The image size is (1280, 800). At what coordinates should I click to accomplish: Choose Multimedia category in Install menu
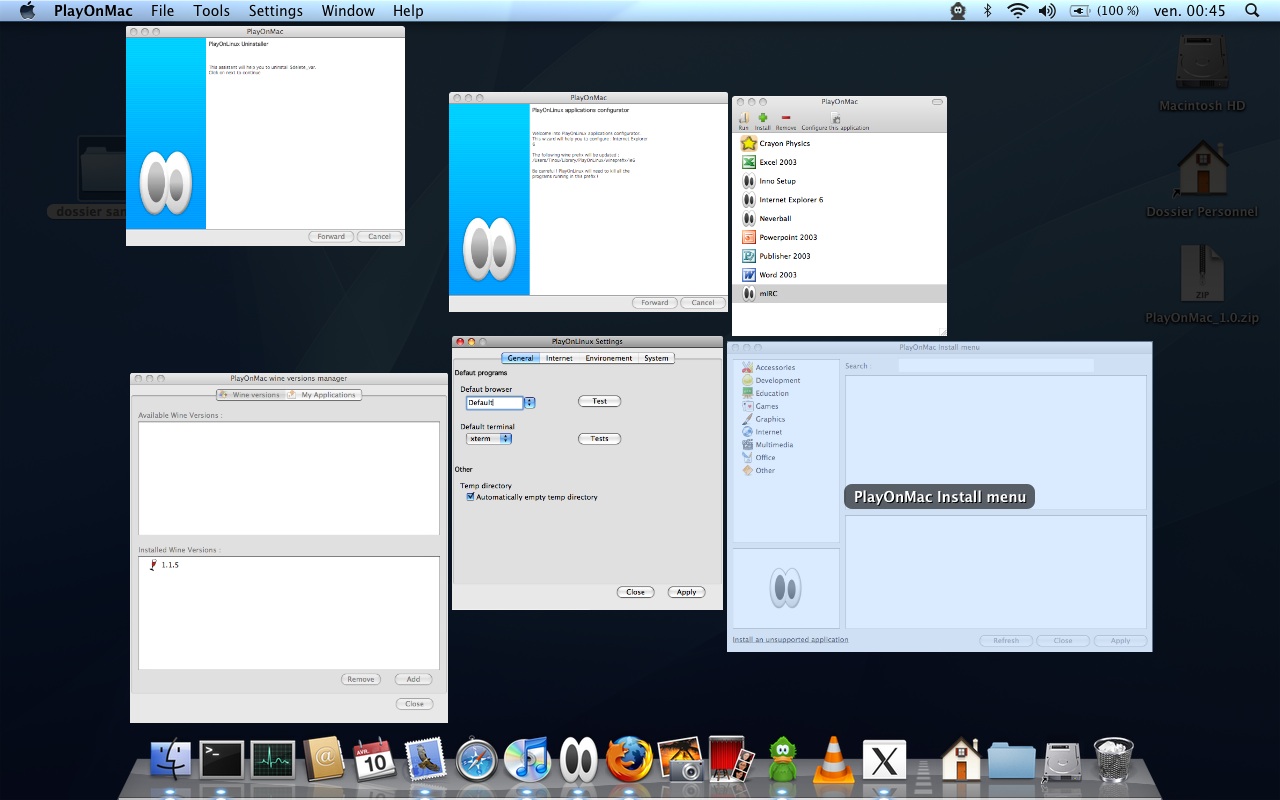point(767,445)
